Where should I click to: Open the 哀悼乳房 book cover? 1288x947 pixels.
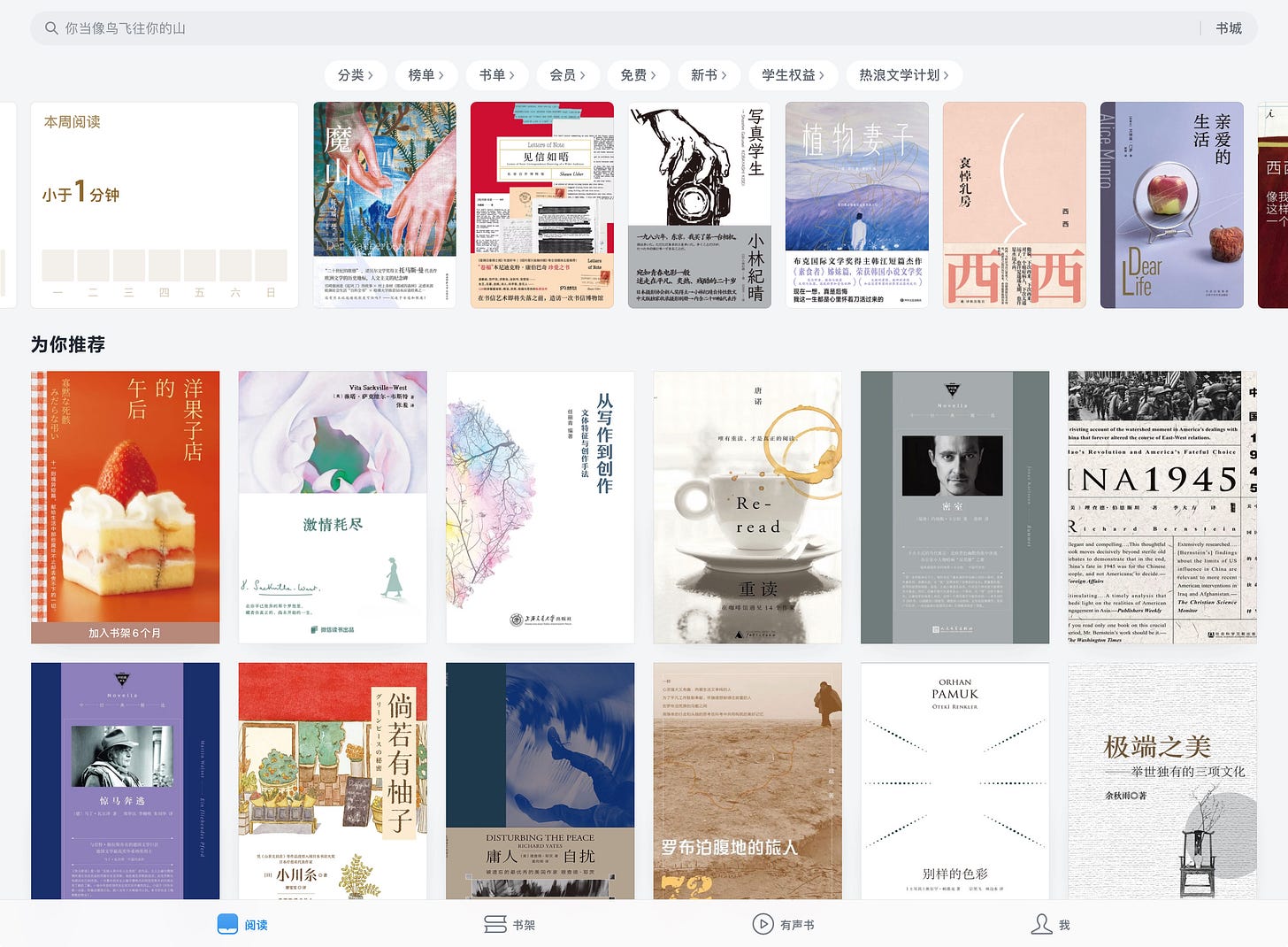(x=1015, y=205)
